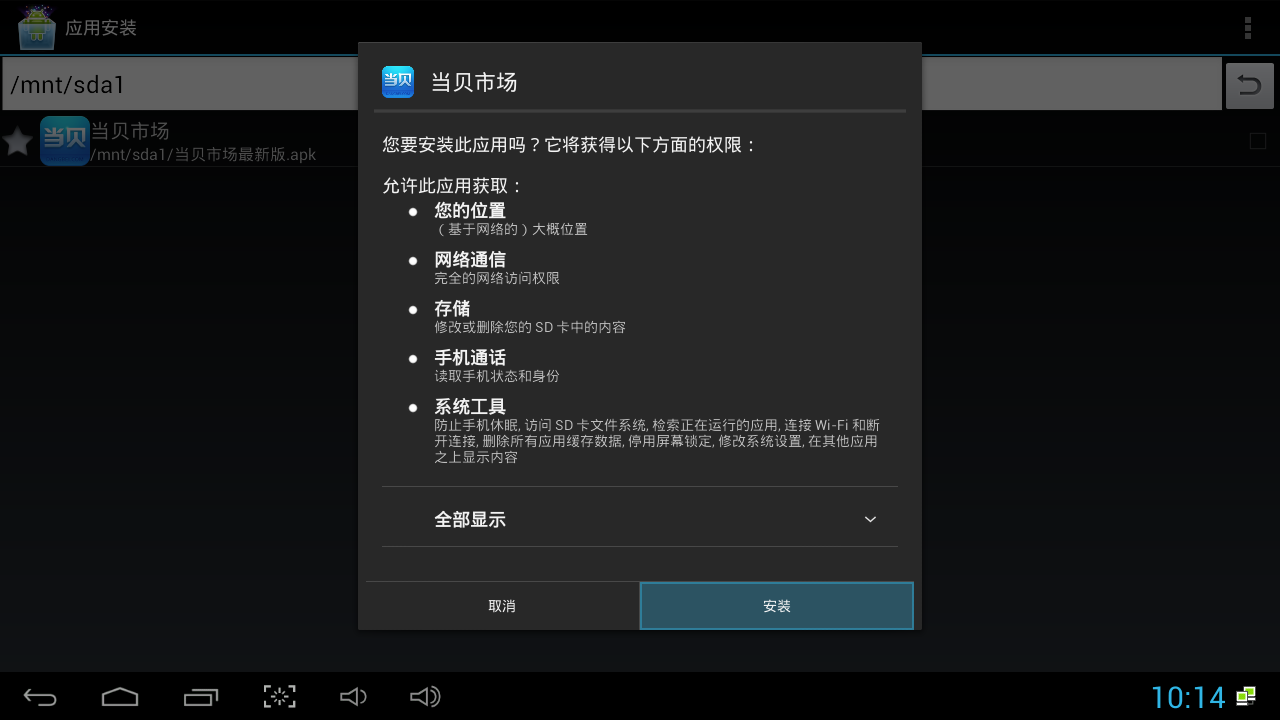Screen dimensions: 1280x720
Task: Select the file path 当贝市场最新版.apk
Action: [x=203, y=154]
